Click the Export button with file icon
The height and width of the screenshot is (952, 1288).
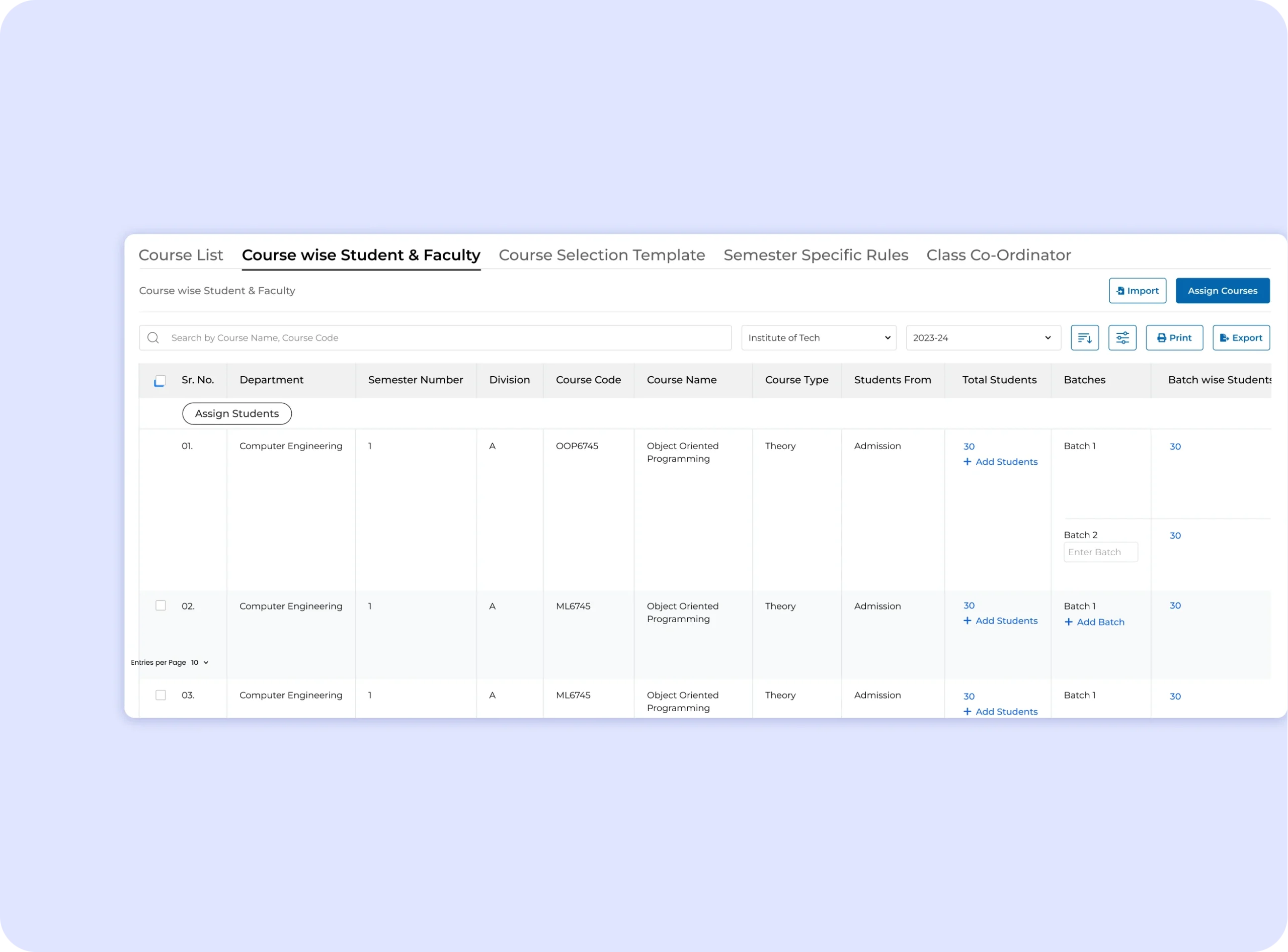[1241, 337]
